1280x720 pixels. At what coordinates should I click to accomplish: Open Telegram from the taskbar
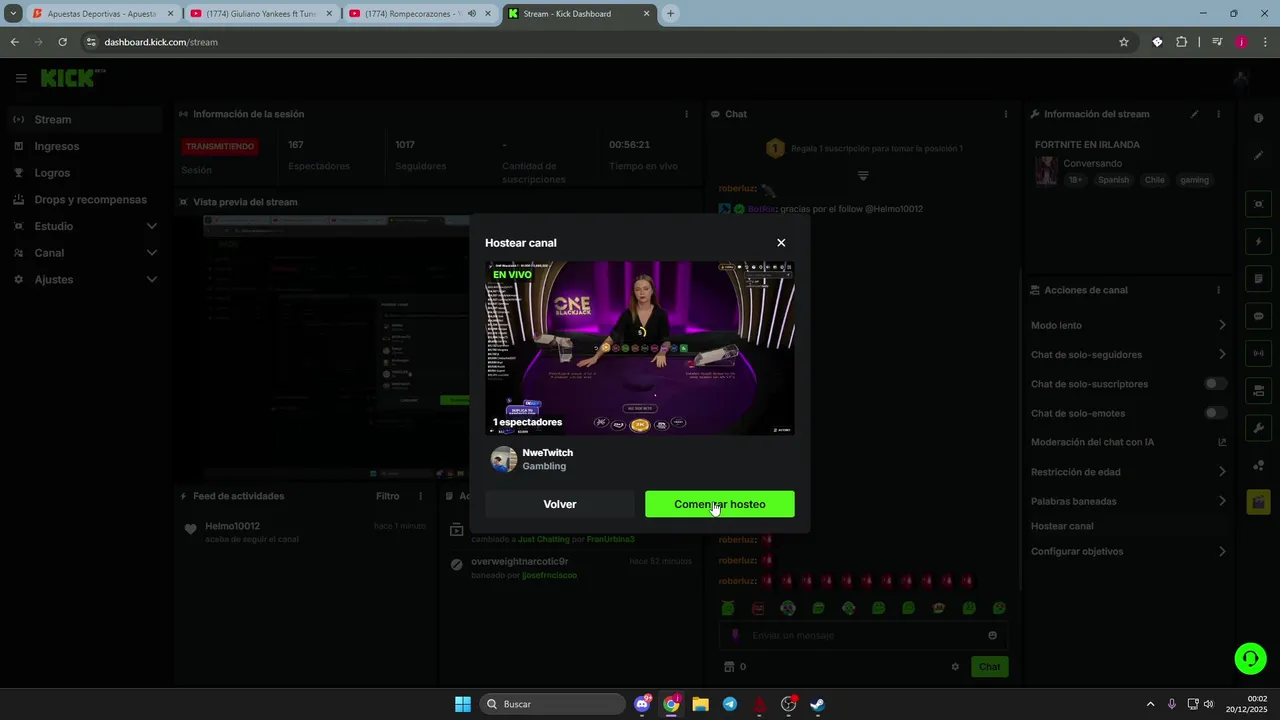point(729,704)
